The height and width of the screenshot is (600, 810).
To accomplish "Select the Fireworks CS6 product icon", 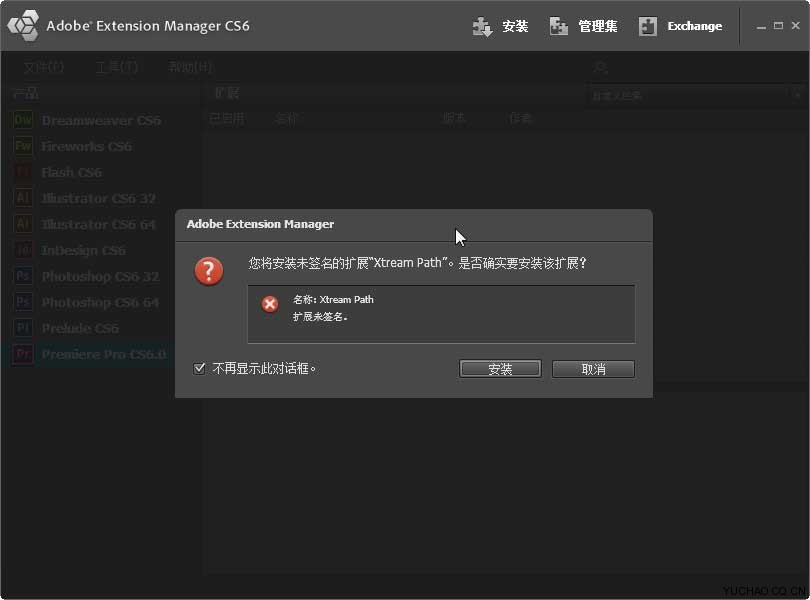I will click(x=22, y=146).
